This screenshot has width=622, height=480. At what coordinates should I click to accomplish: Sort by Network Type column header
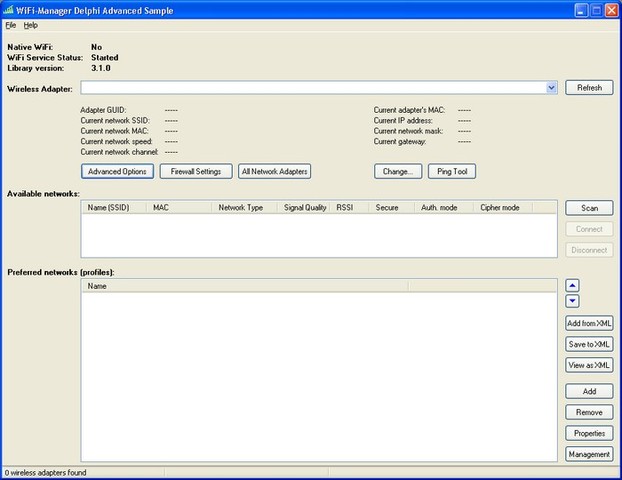point(244,207)
